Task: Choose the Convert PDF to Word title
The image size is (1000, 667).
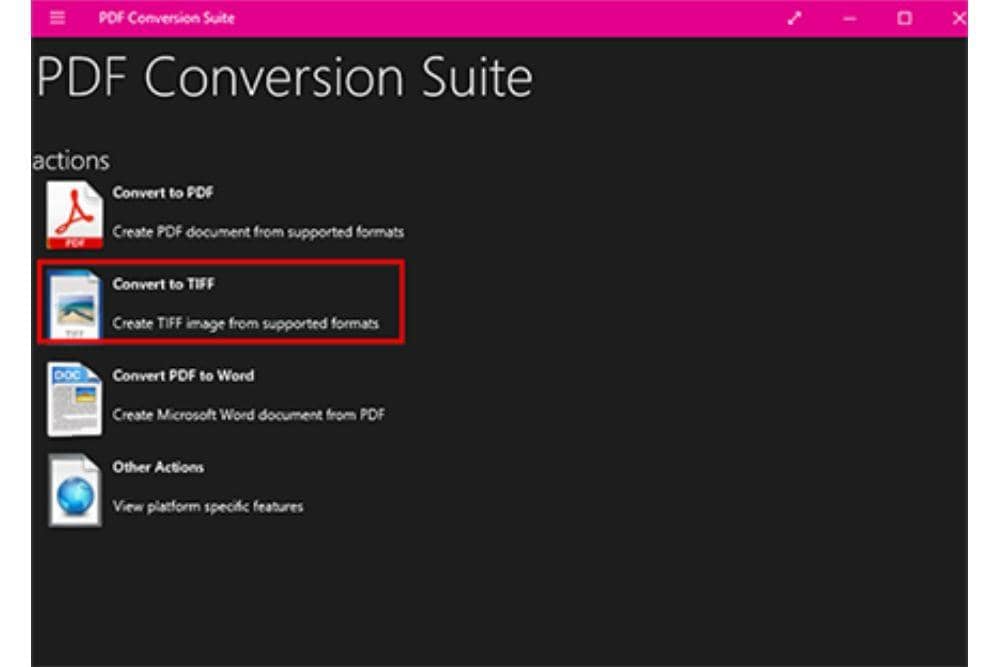Action: 183,376
